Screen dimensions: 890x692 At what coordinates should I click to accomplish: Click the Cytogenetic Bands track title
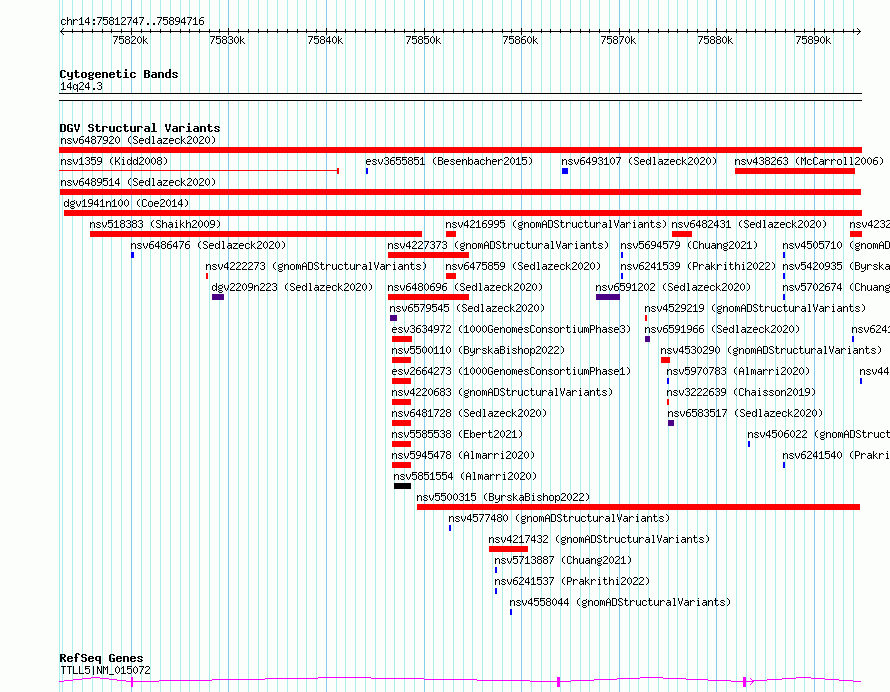point(119,74)
